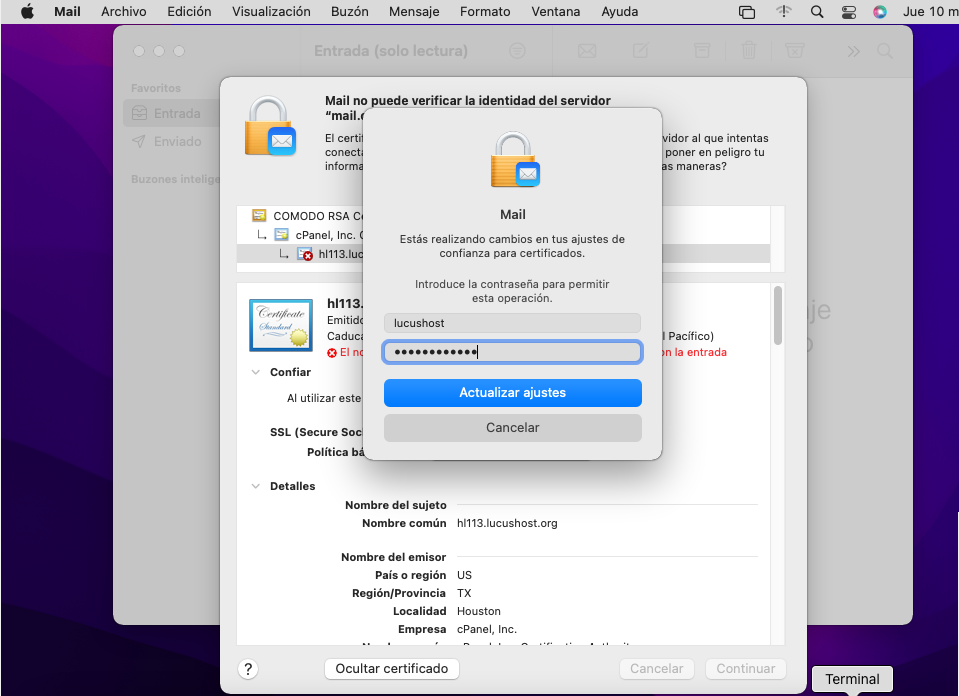Click the Actualizar ajustes button
Screen dimensions: 959x696
click(x=513, y=393)
